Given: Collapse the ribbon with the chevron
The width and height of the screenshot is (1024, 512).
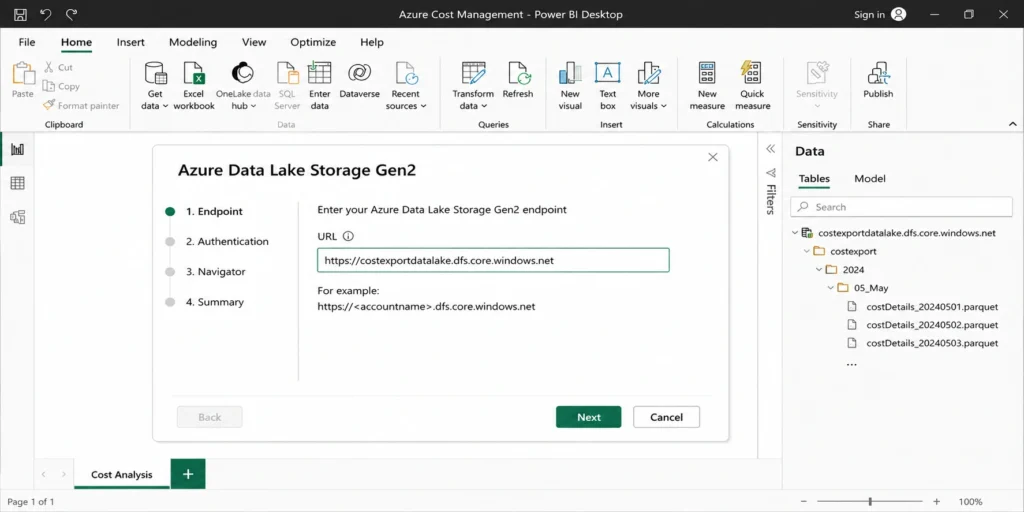Looking at the screenshot, I should point(1012,124).
